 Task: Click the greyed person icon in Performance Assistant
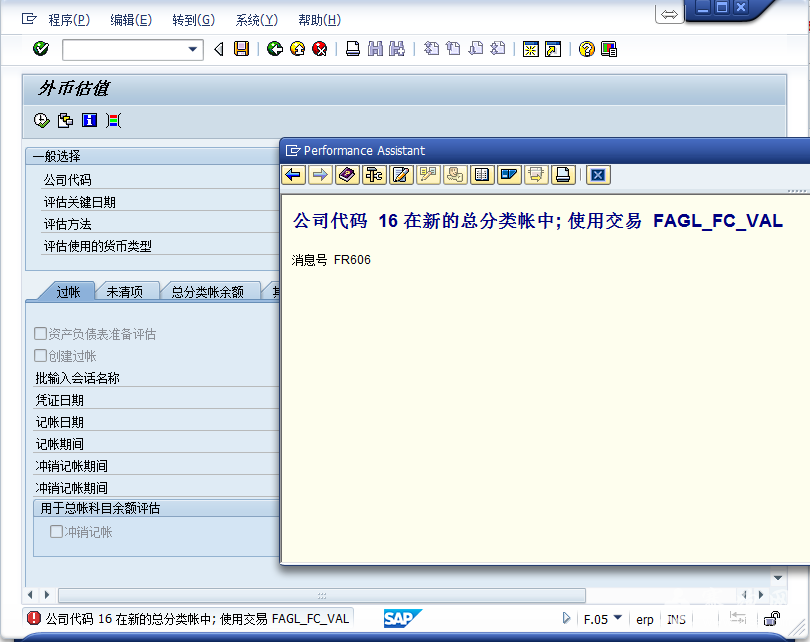click(x=455, y=175)
